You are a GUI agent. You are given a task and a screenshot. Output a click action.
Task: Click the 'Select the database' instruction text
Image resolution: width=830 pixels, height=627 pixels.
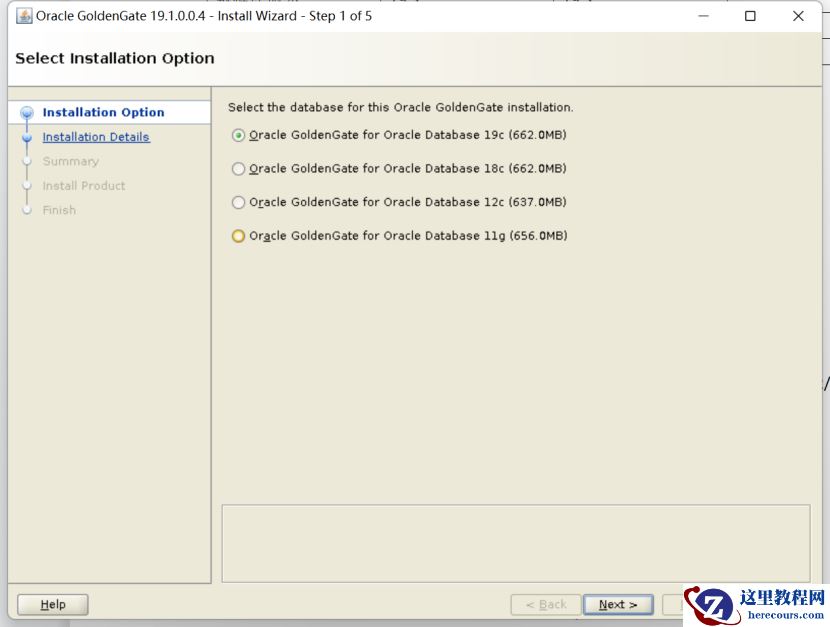[x=400, y=107]
